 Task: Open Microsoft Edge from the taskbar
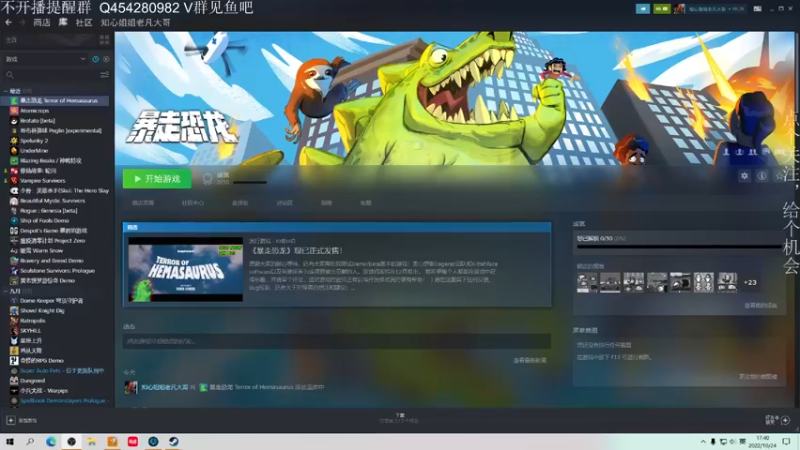pos(51,441)
